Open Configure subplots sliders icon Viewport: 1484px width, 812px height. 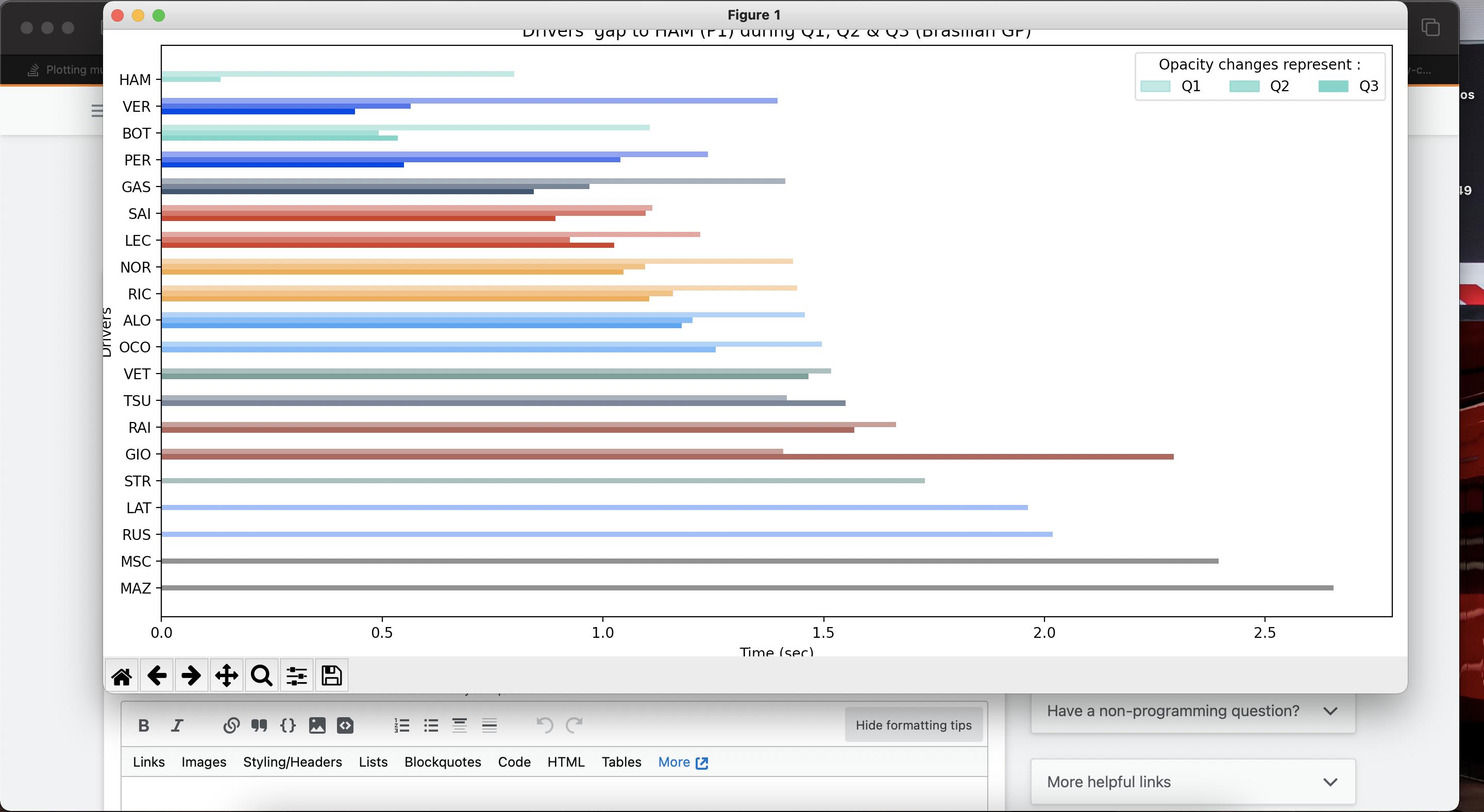coord(297,676)
